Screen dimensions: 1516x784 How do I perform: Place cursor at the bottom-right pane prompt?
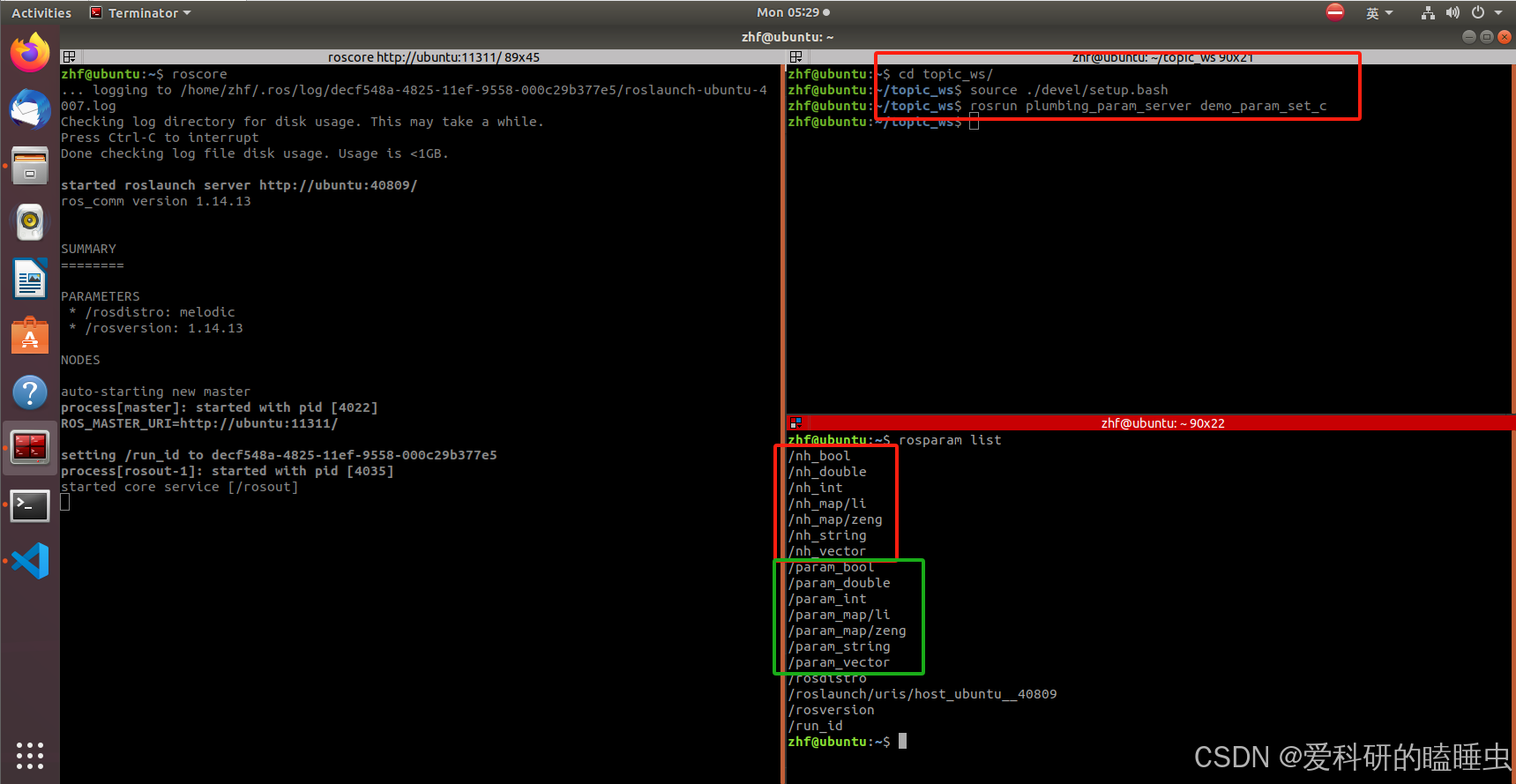point(902,742)
